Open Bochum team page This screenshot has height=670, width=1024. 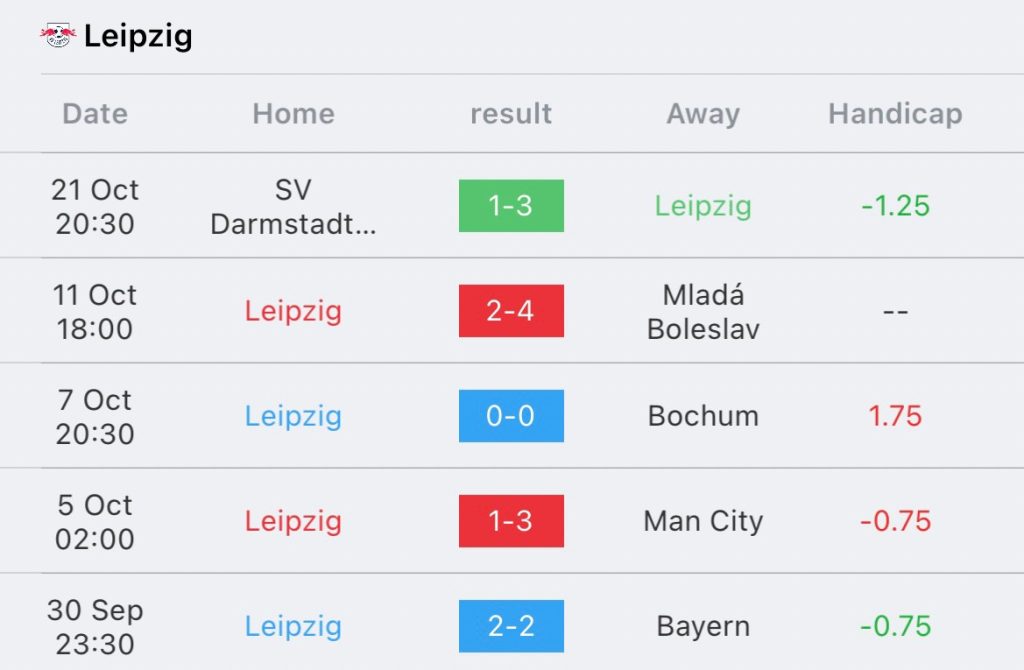coord(703,416)
